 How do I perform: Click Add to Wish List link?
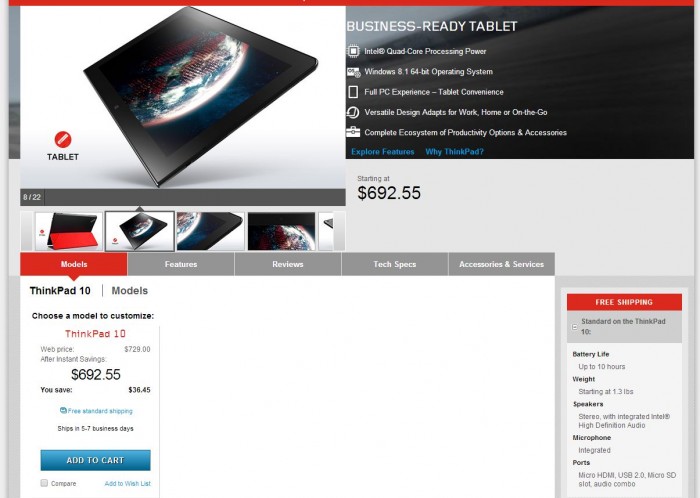point(128,483)
